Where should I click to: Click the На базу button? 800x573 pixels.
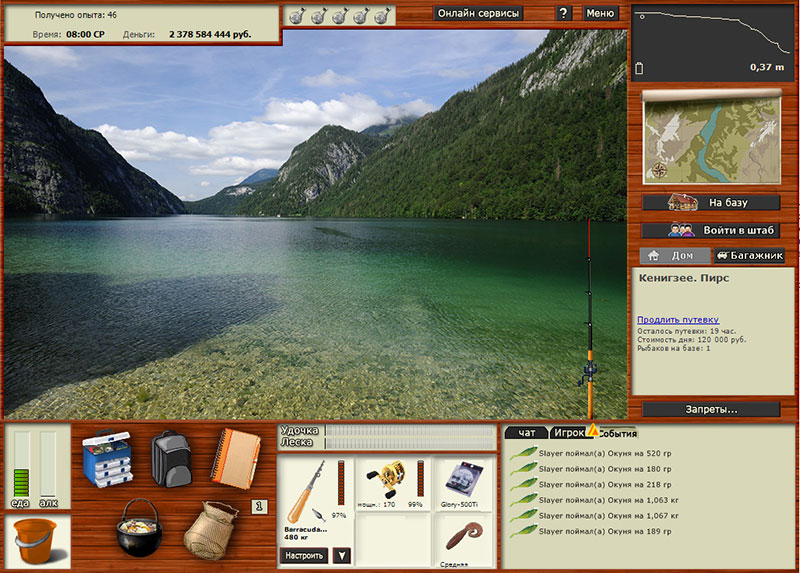(711, 203)
